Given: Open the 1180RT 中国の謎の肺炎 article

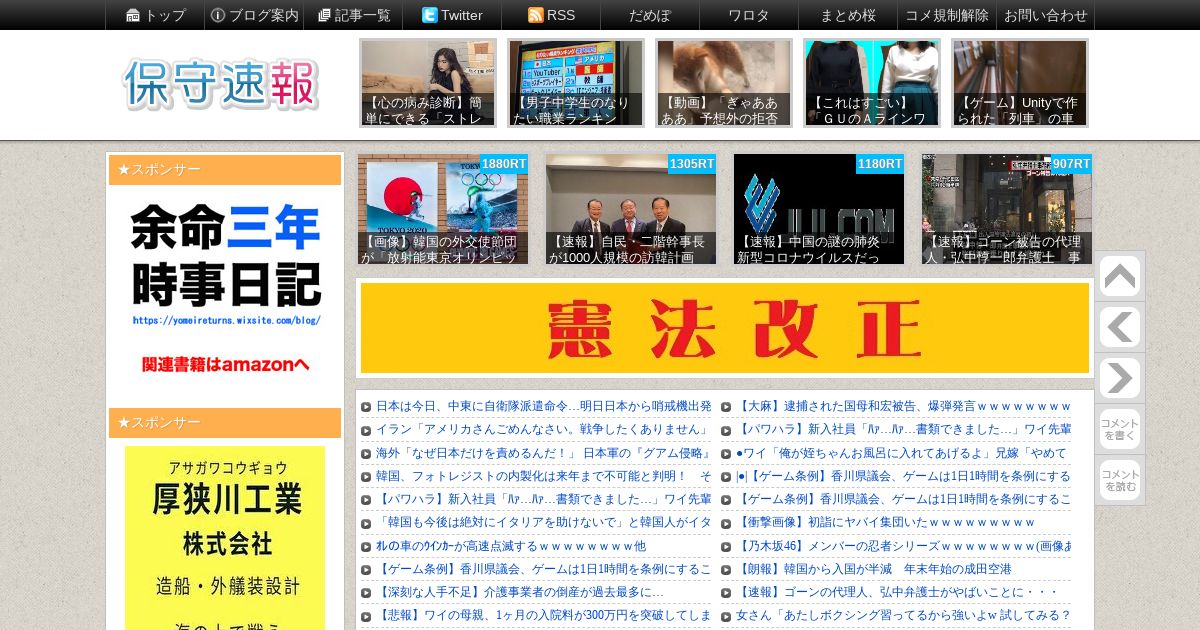Looking at the screenshot, I should pyautogui.click(x=819, y=209).
